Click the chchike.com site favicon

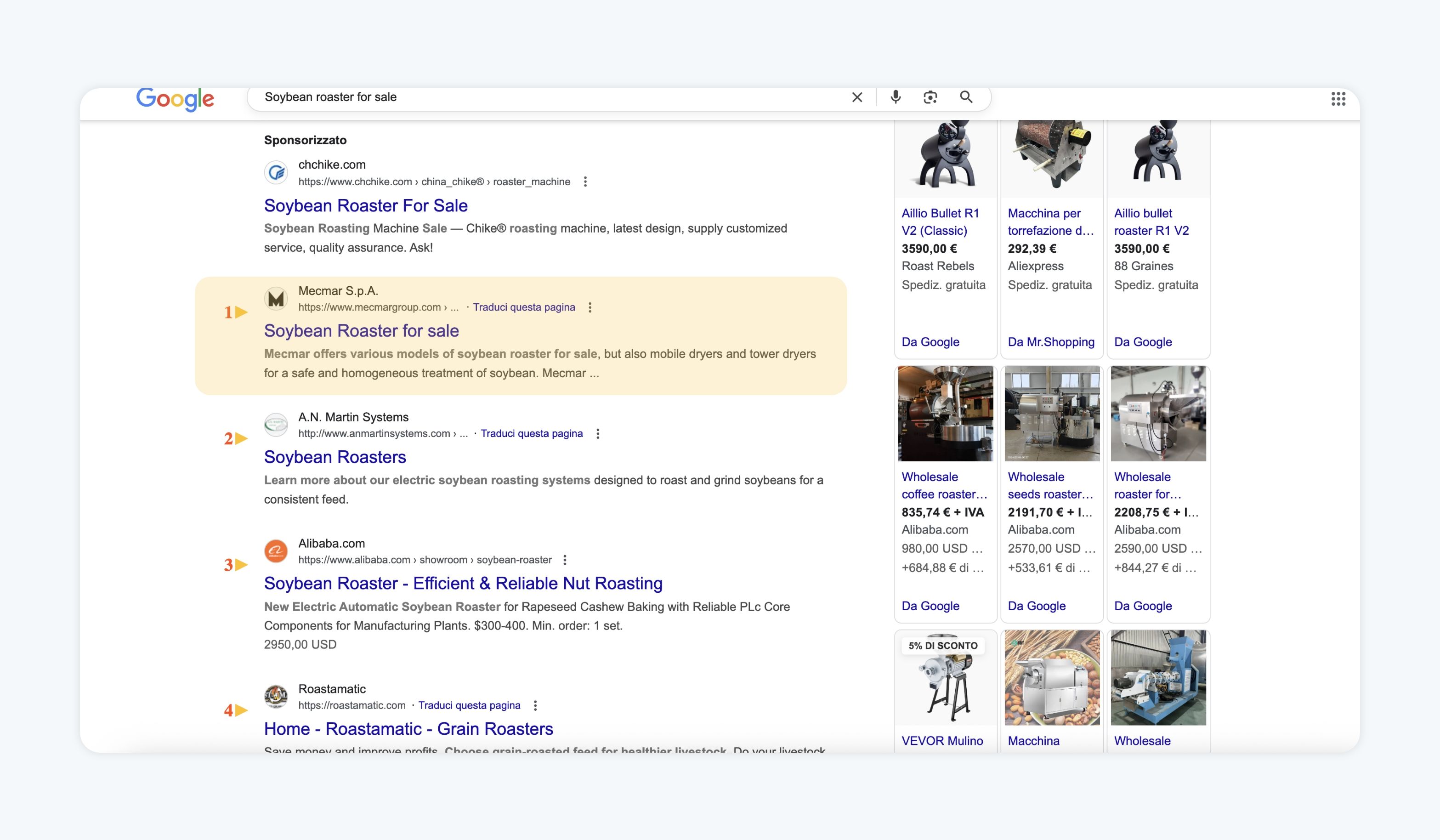[276, 172]
